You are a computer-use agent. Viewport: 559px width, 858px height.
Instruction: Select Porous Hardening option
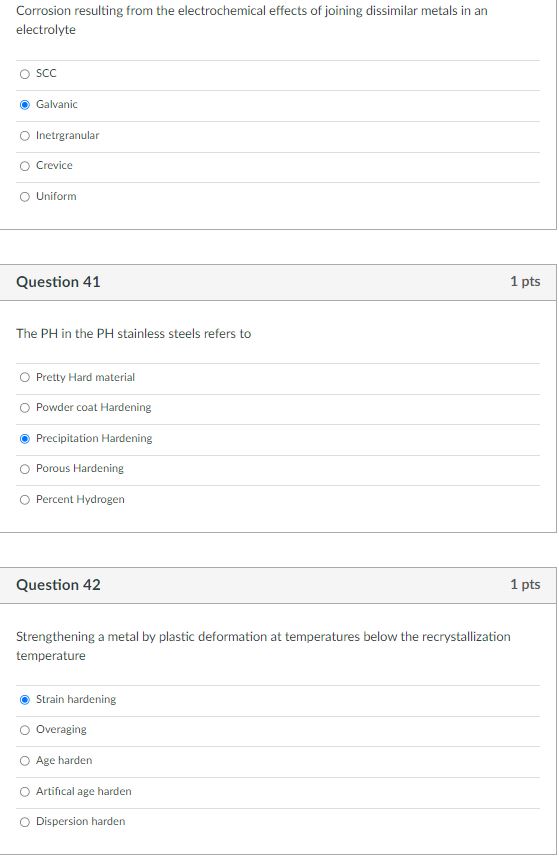(x=25, y=469)
